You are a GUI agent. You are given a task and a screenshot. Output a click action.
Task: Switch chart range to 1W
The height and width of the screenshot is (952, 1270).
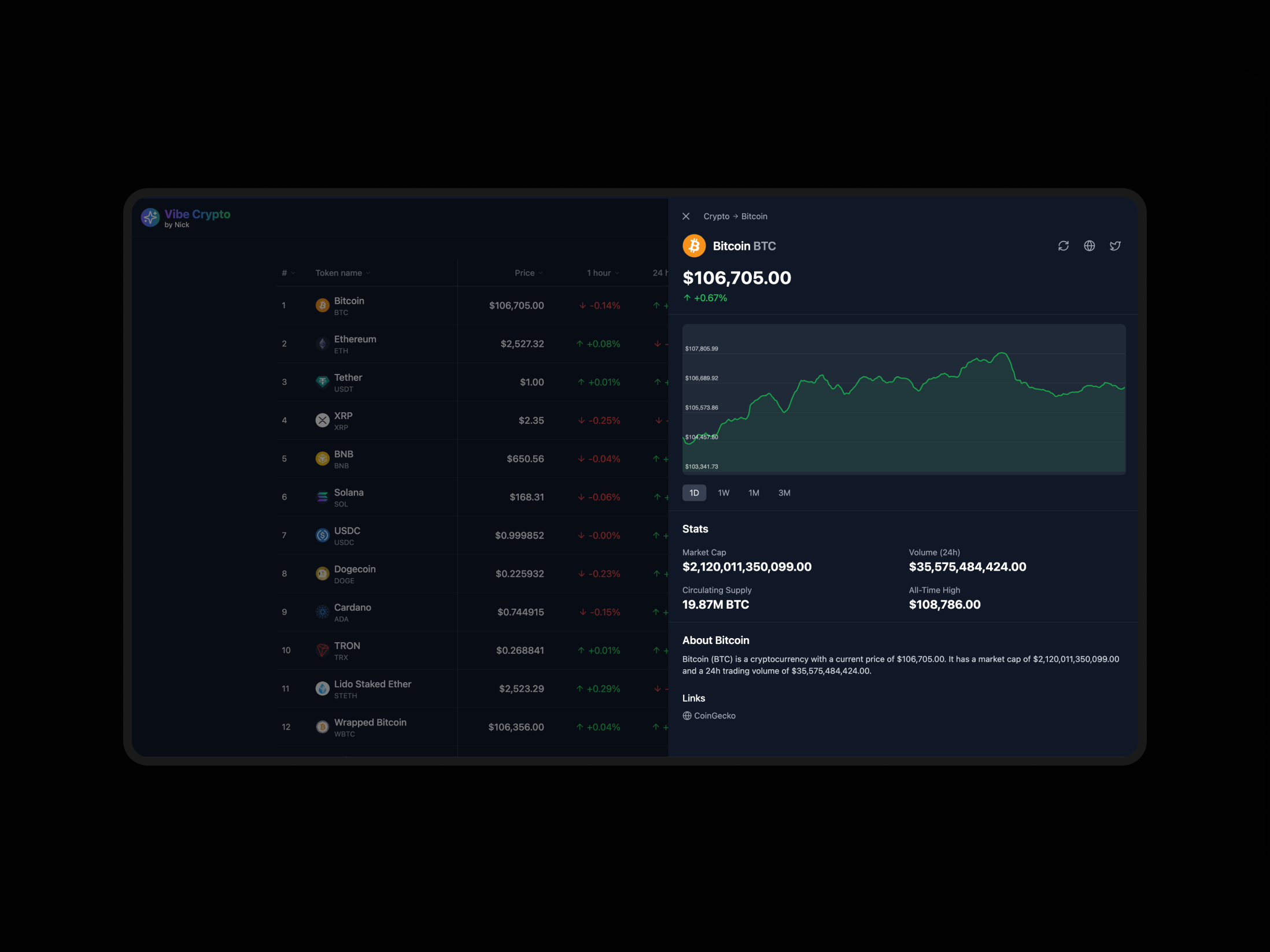723,493
